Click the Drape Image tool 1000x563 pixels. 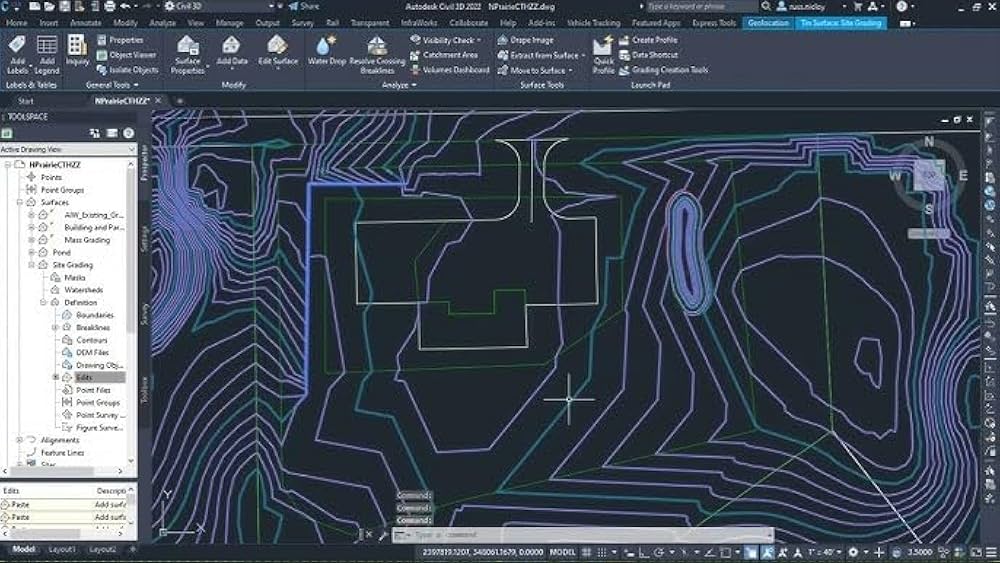525,40
